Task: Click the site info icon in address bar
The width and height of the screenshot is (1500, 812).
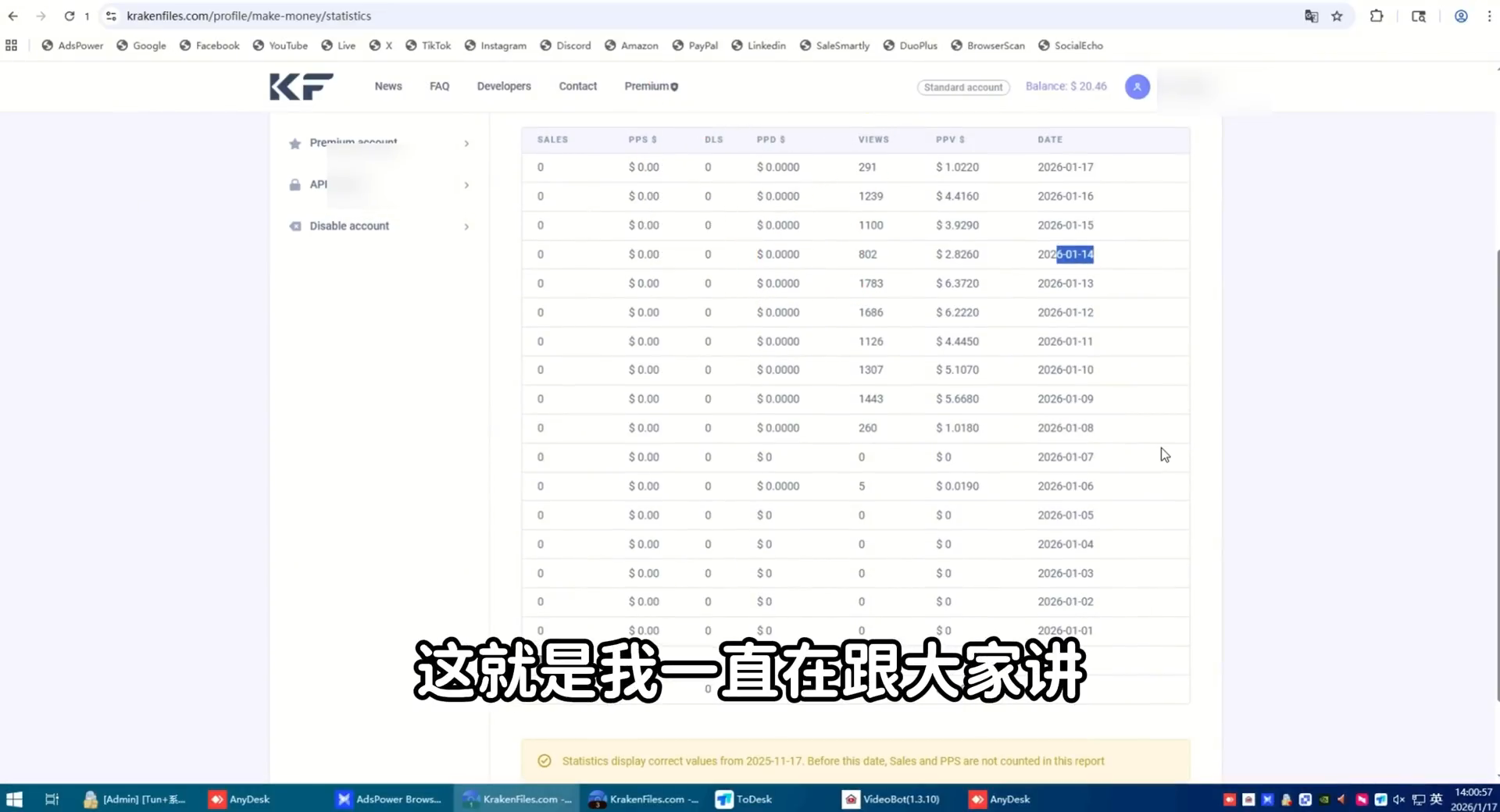Action: [x=111, y=16]
